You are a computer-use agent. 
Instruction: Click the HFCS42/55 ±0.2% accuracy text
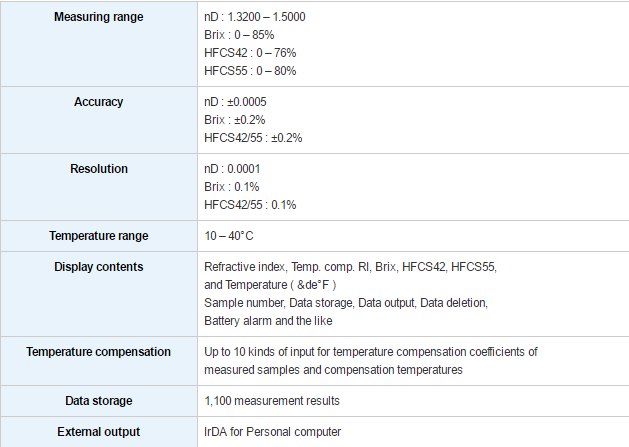[x=253, y=138]
